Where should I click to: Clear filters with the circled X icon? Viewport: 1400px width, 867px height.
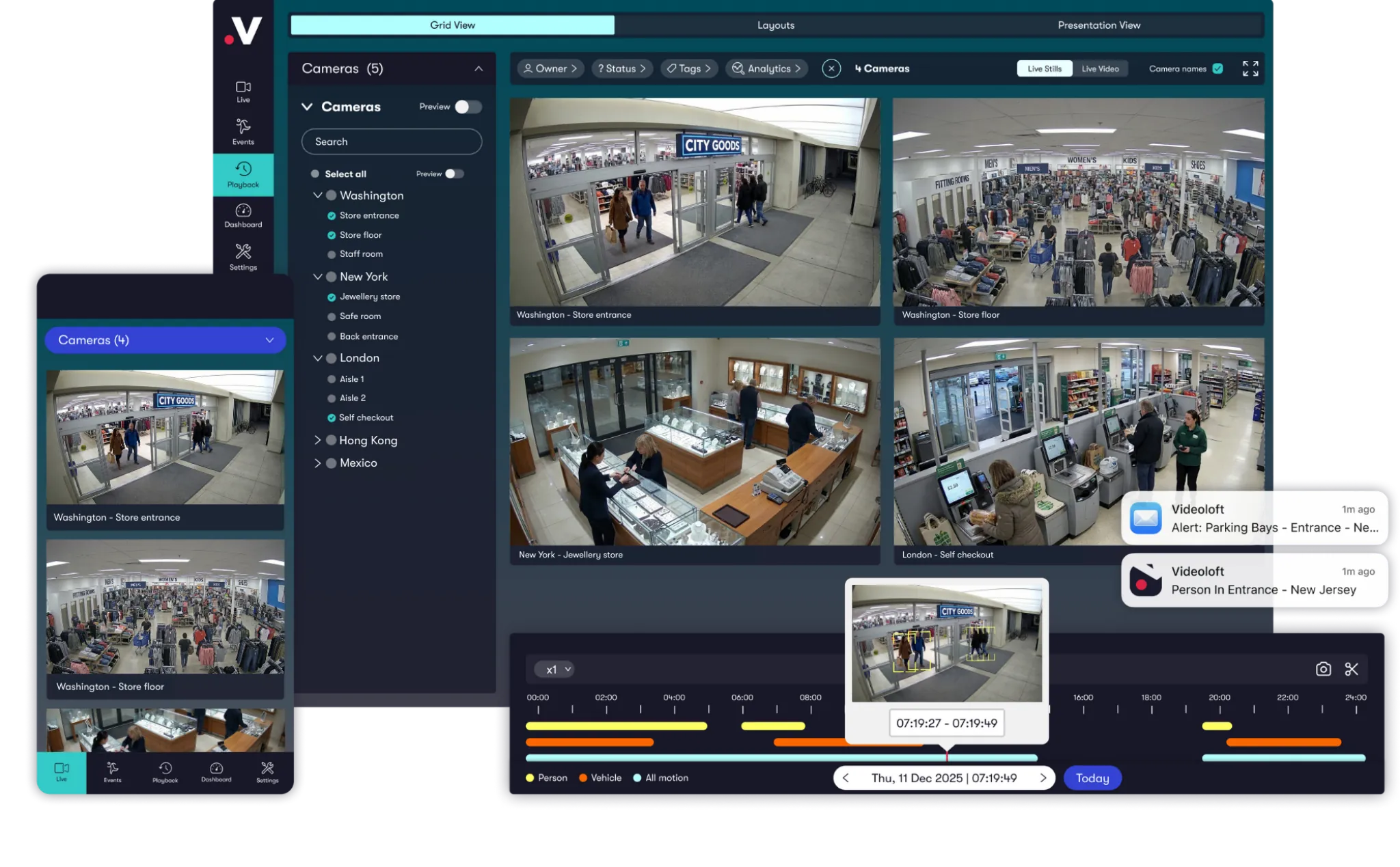click(x=831, y=68)
